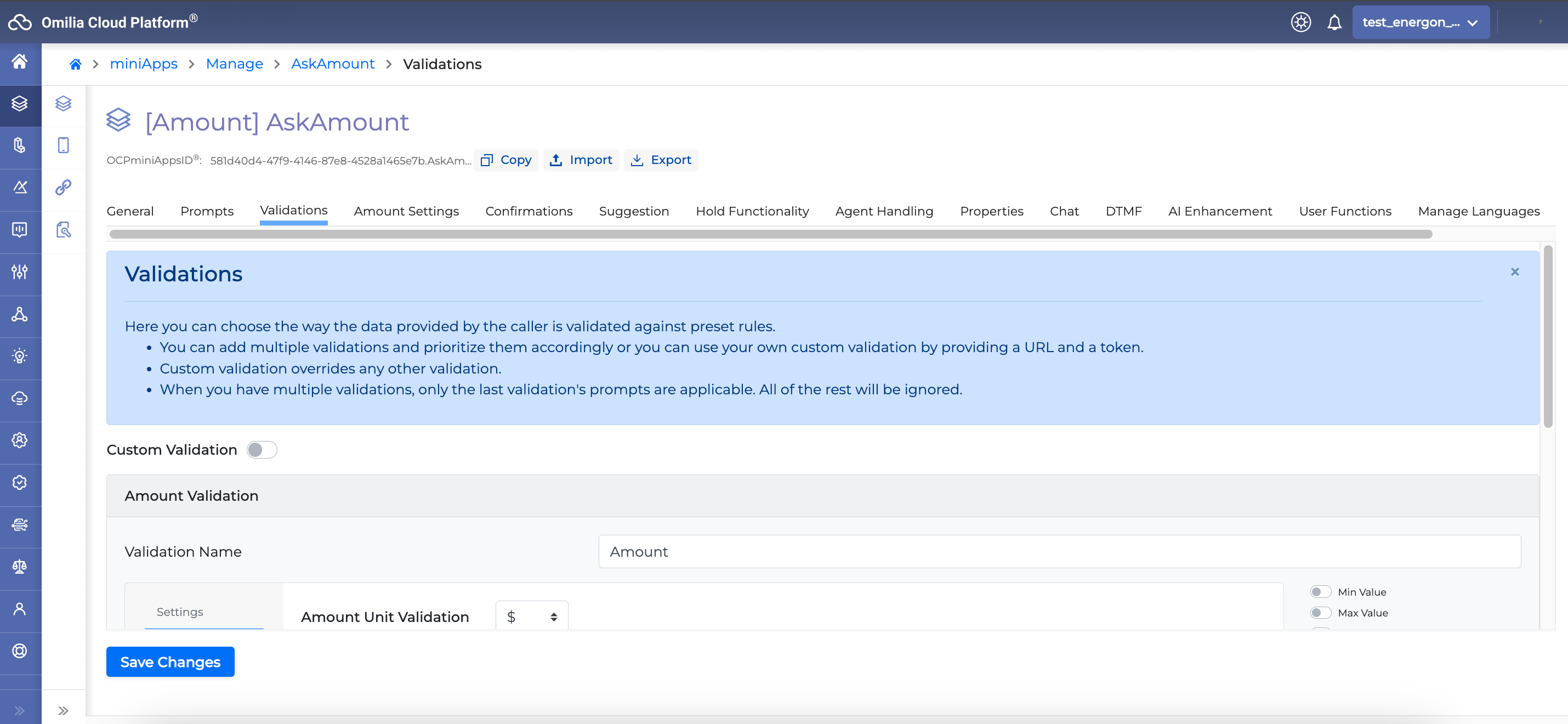
Task: Open the miniApps layers icon in left sidebar
Action: click(x=20, y=104)
